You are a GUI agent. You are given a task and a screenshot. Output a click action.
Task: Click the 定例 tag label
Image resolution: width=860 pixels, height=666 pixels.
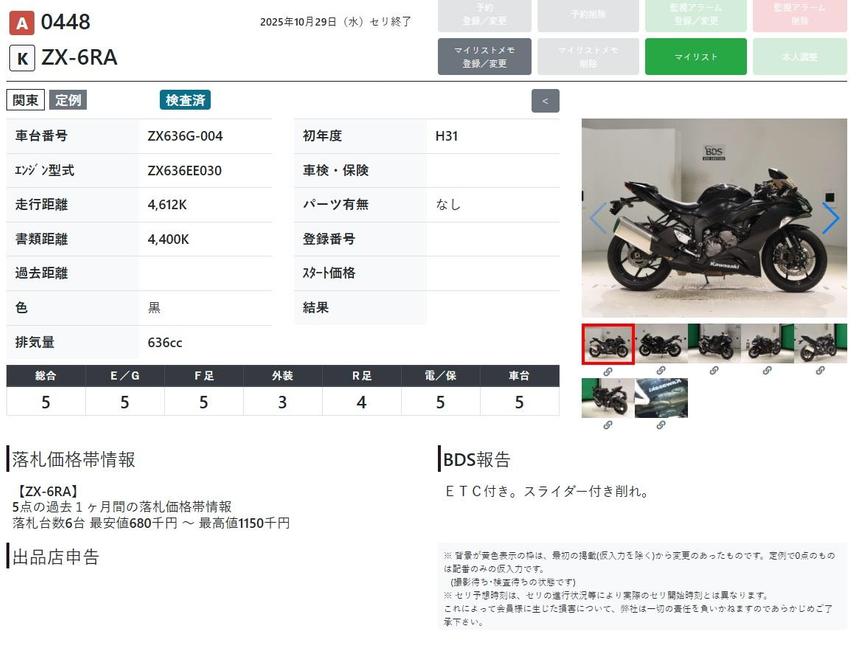[68, 100]
